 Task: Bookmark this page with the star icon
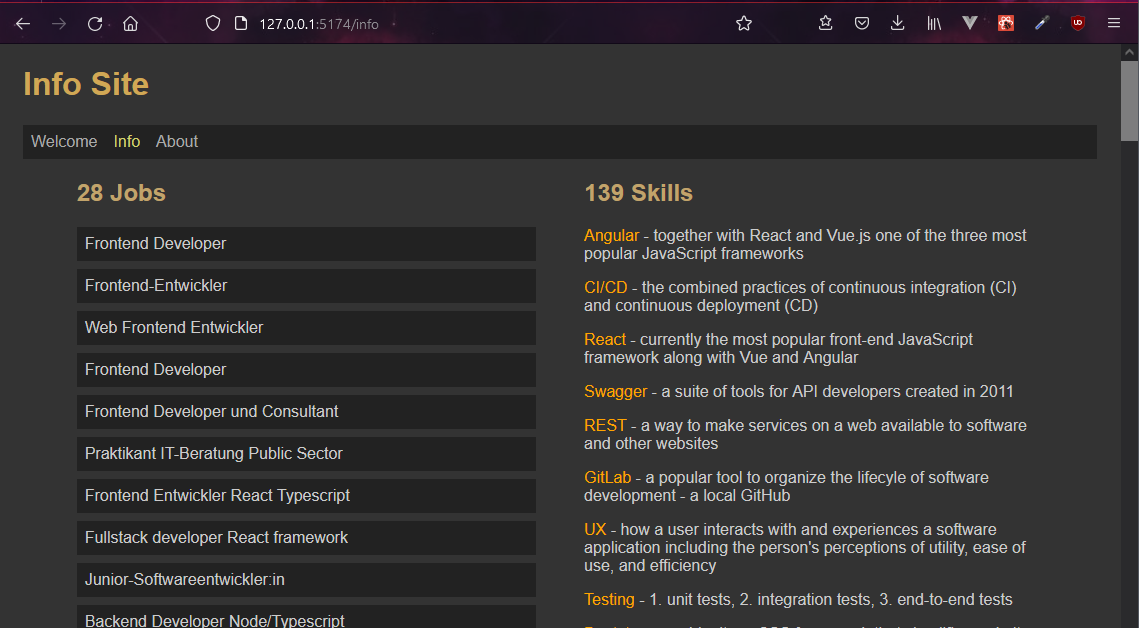[744, 24]
